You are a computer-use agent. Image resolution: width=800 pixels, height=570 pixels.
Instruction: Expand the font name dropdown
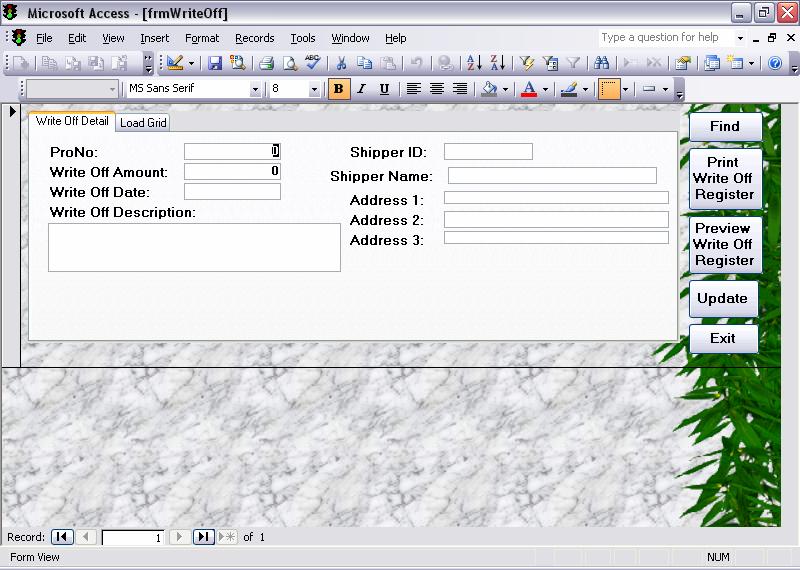255,89
